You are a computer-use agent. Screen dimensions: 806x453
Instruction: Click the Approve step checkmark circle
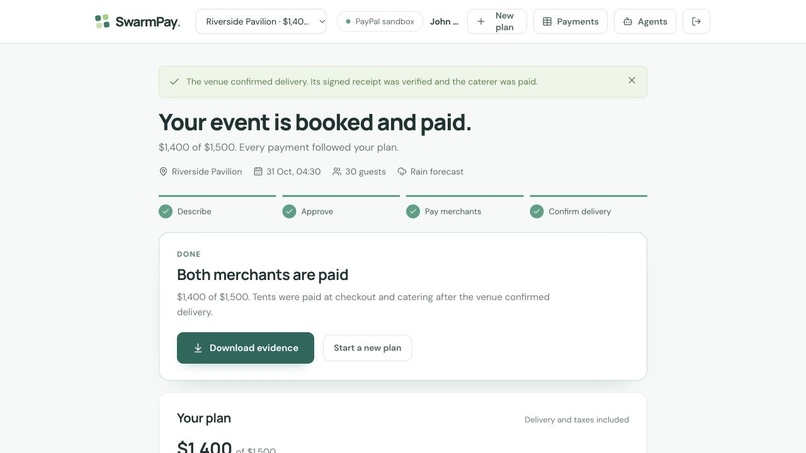point(289,211)
